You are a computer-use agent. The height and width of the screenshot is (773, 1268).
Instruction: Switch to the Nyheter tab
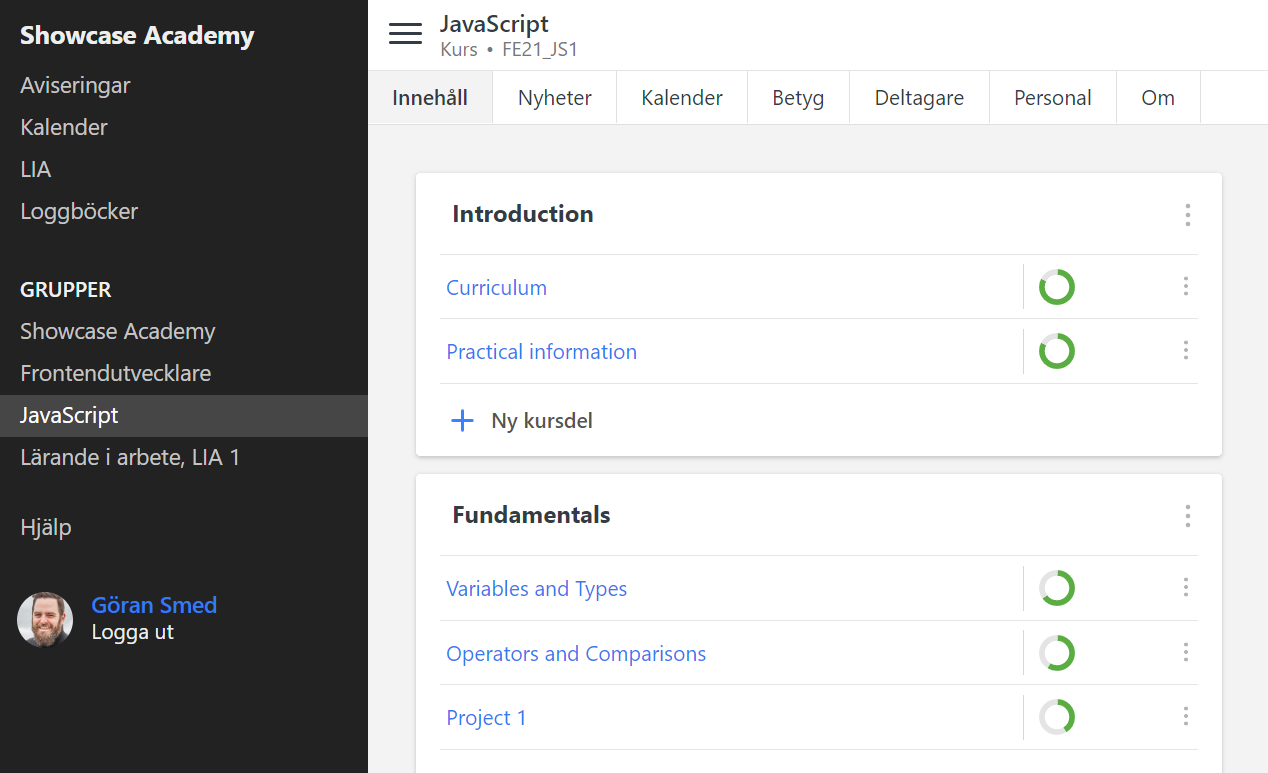pos(554,97)
